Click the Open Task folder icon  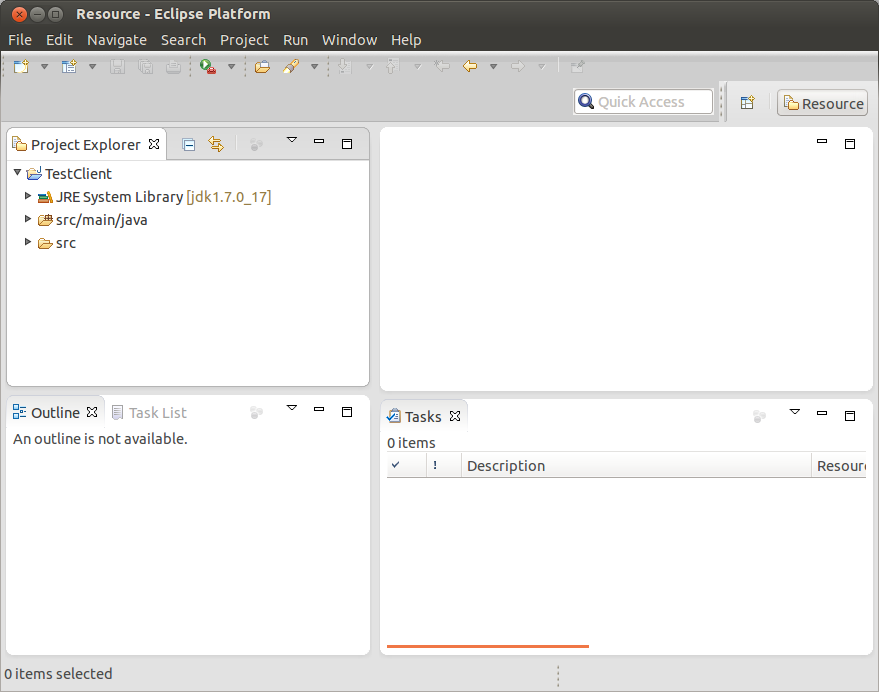tap(262, 67)
